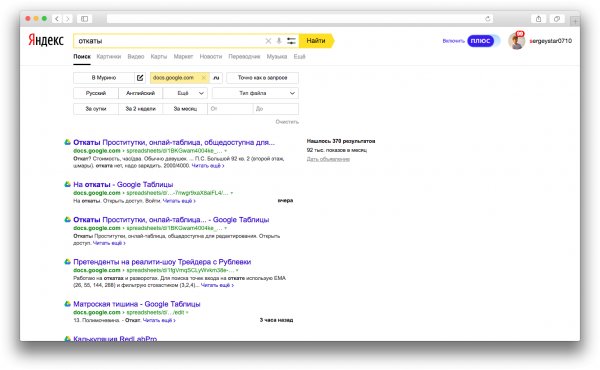
Task: Open the result ending общедоступна для...
Action: point(174,142)
